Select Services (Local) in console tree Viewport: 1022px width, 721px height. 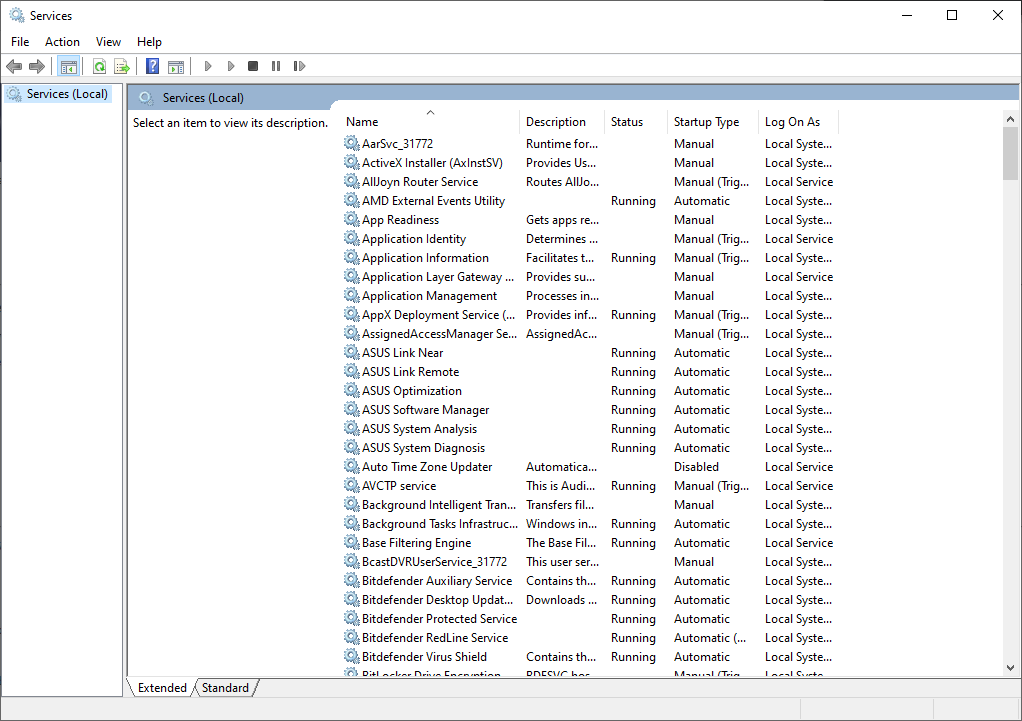pyautogui.click(x=67, y=94)
